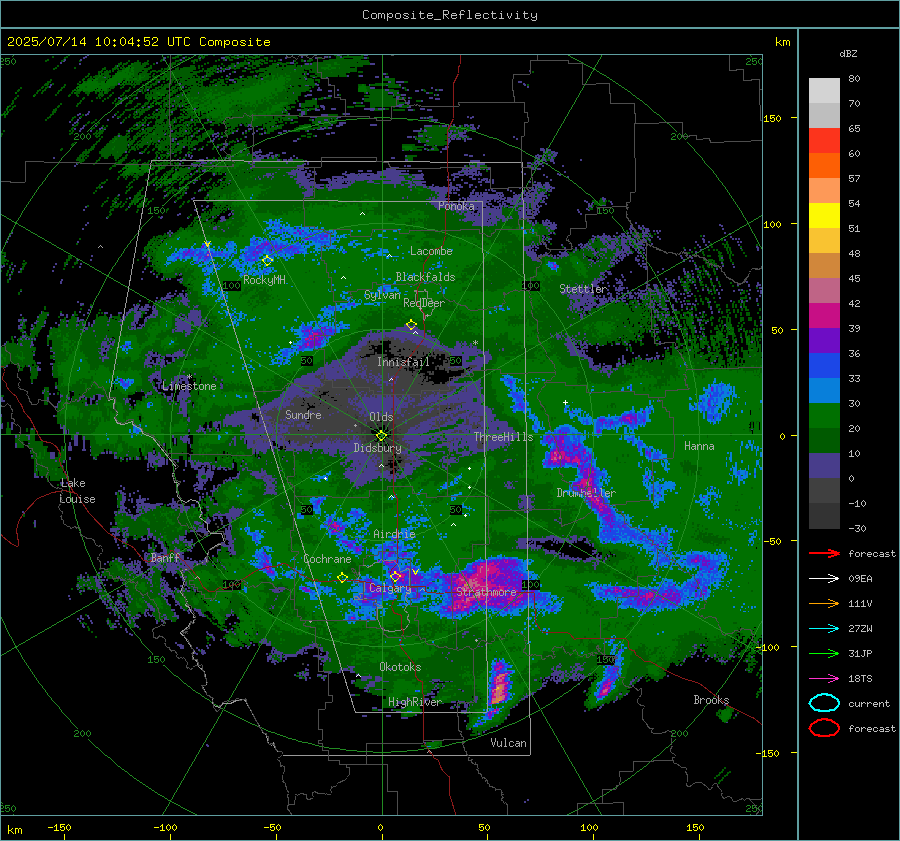
Task: Click the RockyMH label
Action: pos(264,280)
